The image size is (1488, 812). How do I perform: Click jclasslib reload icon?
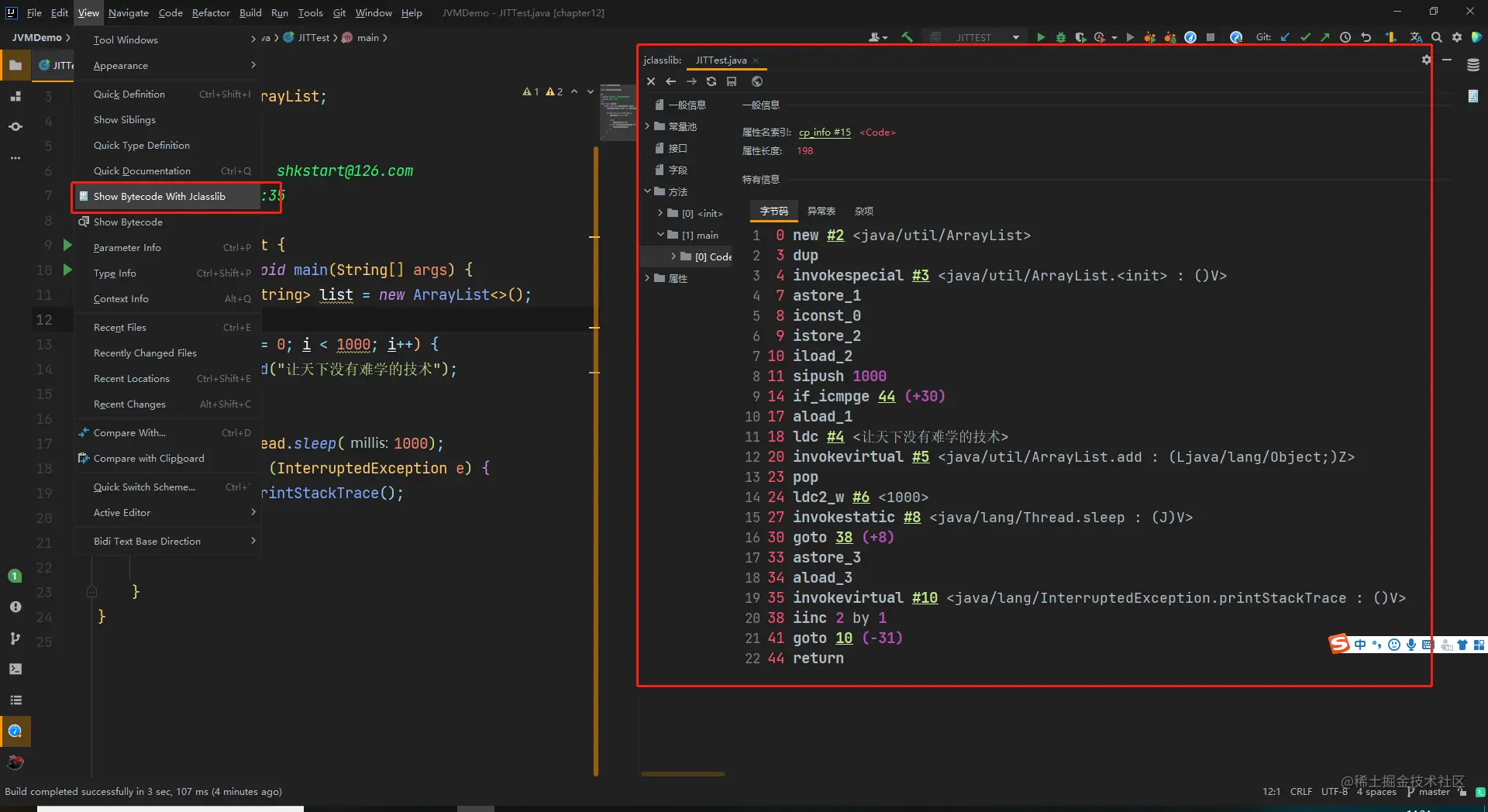pos(711,81)
